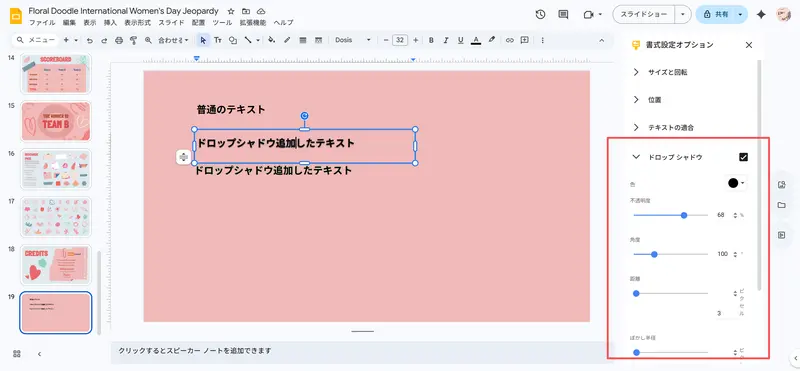This screenshot has height=371, width=800.
Task: Open the Dosis font dropdown
Action: click(353, 40)
